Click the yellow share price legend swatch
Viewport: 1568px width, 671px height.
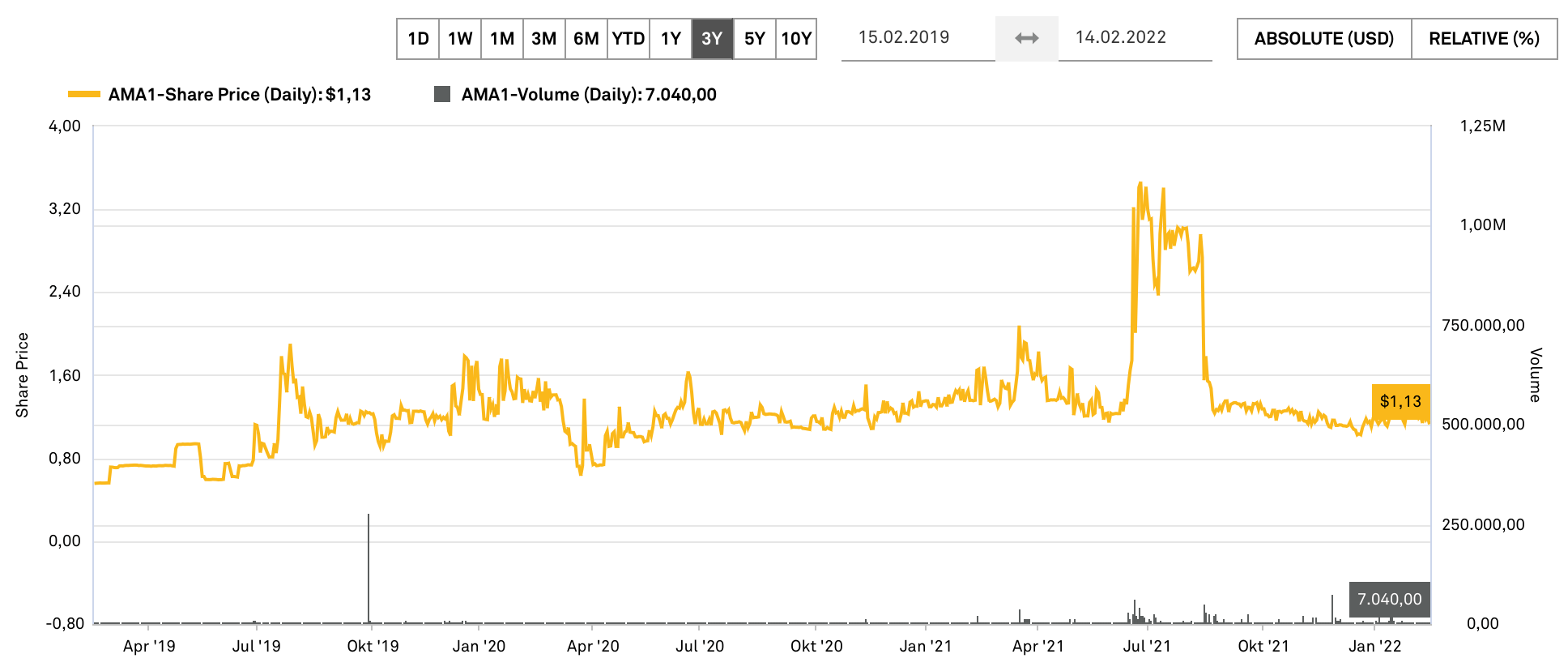[84, 95]
